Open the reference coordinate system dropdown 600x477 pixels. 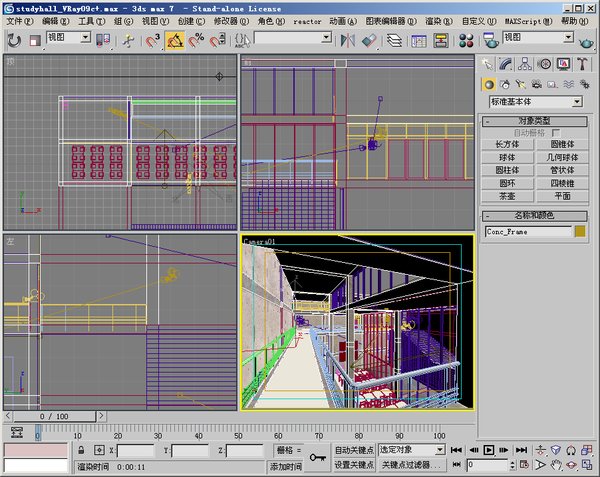[69, 37]
